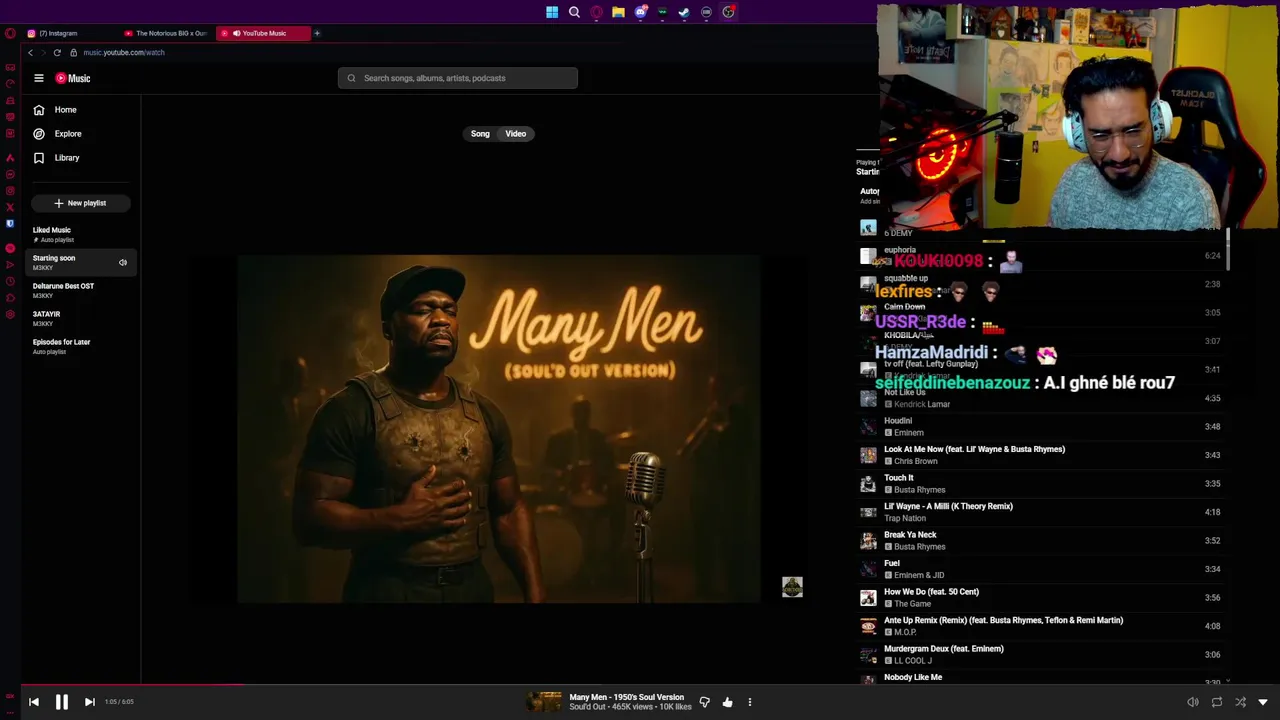Click the Many Men video player
This screenshot has width=1280, height=720.
tap(499, 429)
